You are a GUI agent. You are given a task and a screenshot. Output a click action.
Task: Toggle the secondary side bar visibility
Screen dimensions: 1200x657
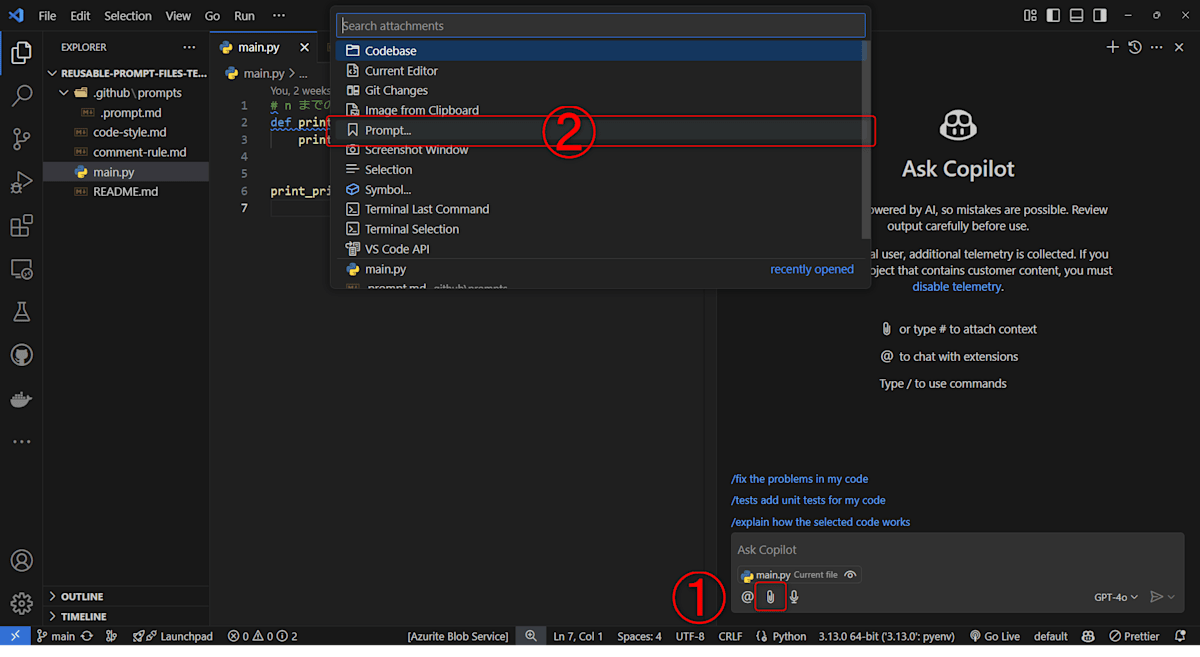coord(1100,15)
